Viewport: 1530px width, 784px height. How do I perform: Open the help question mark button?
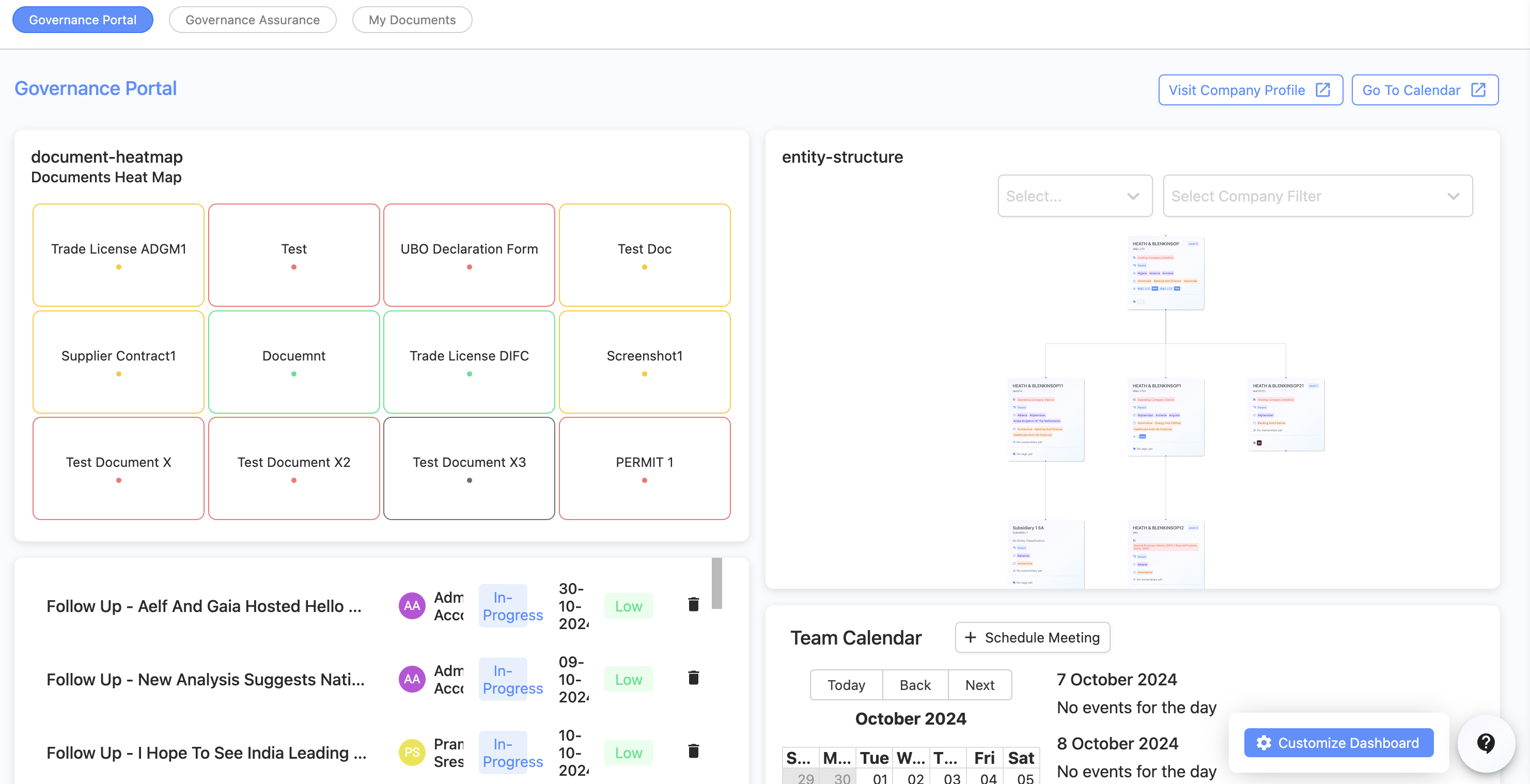[1485, 743]
